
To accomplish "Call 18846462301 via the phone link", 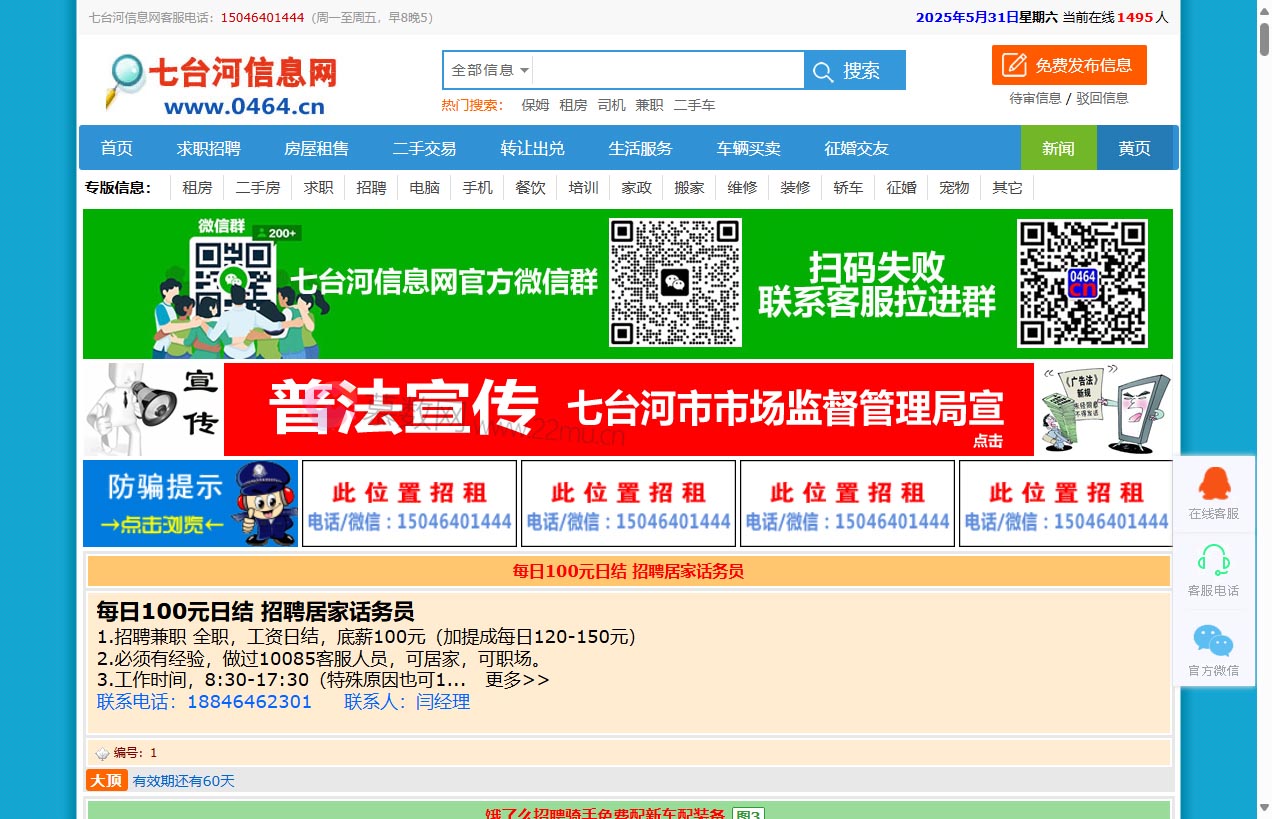I will pyautogui.click(x=248, y=702).
